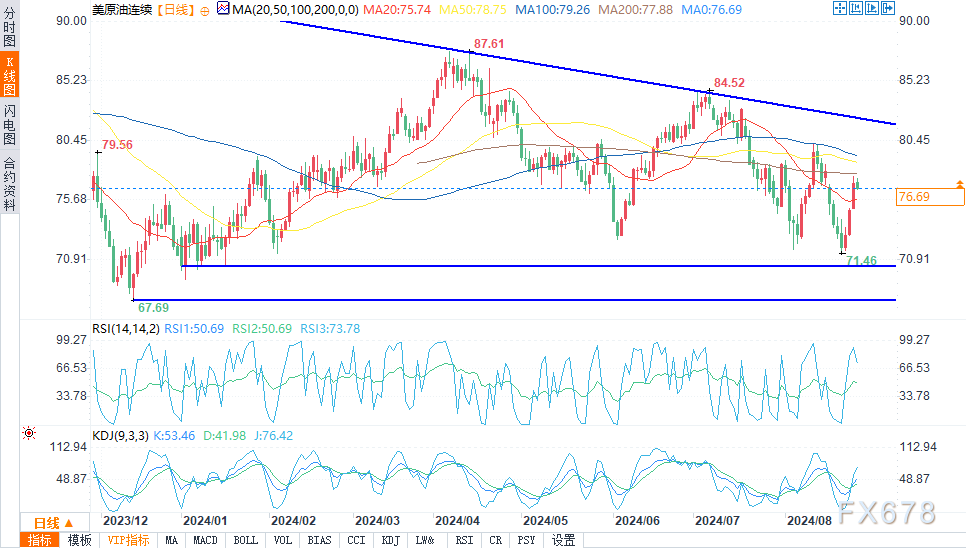
Task: Choose the MACD indicator button
Action: pos(205,540)
